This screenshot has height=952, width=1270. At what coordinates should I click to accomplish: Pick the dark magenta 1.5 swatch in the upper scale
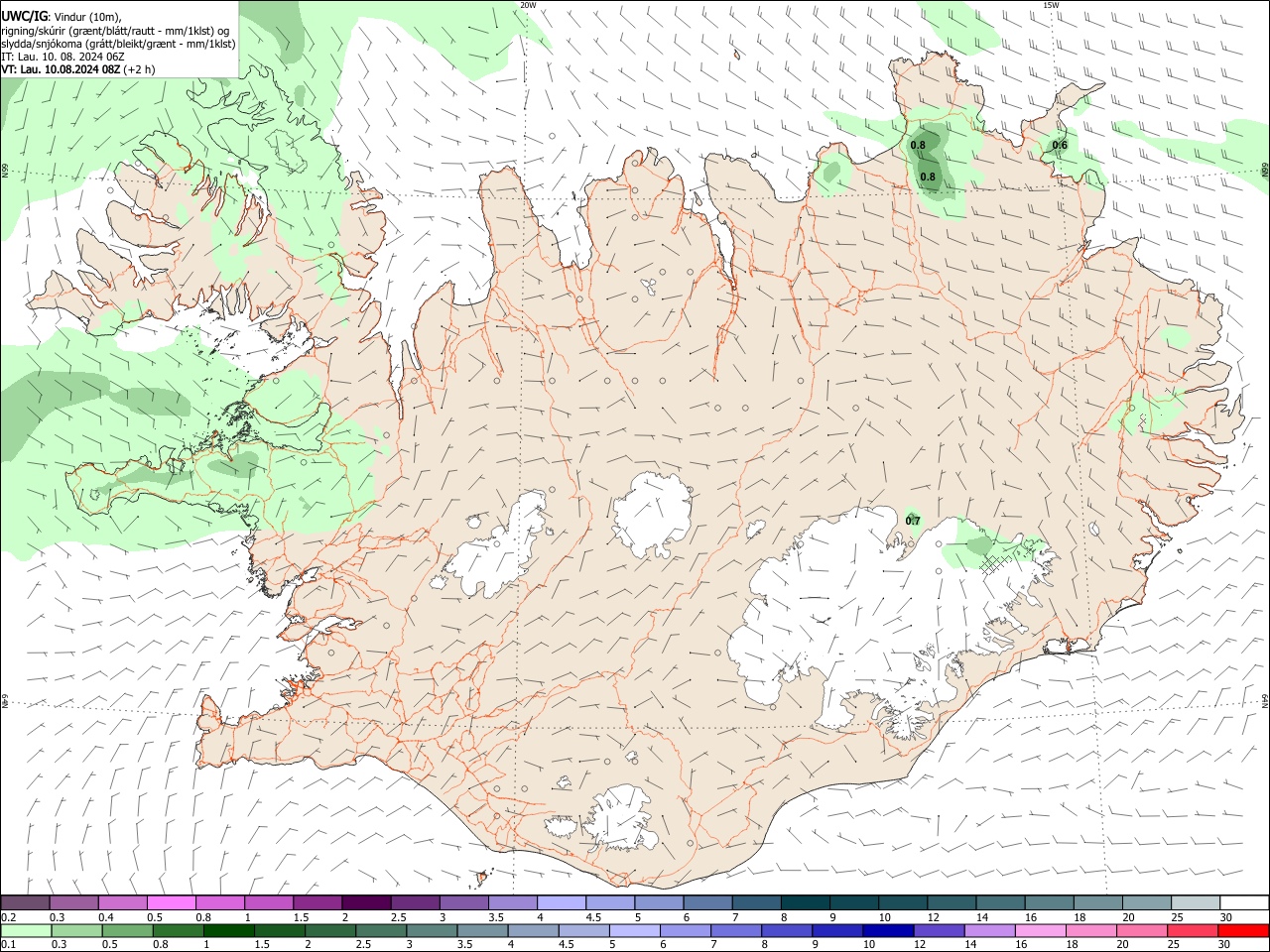tap(317, 903)
